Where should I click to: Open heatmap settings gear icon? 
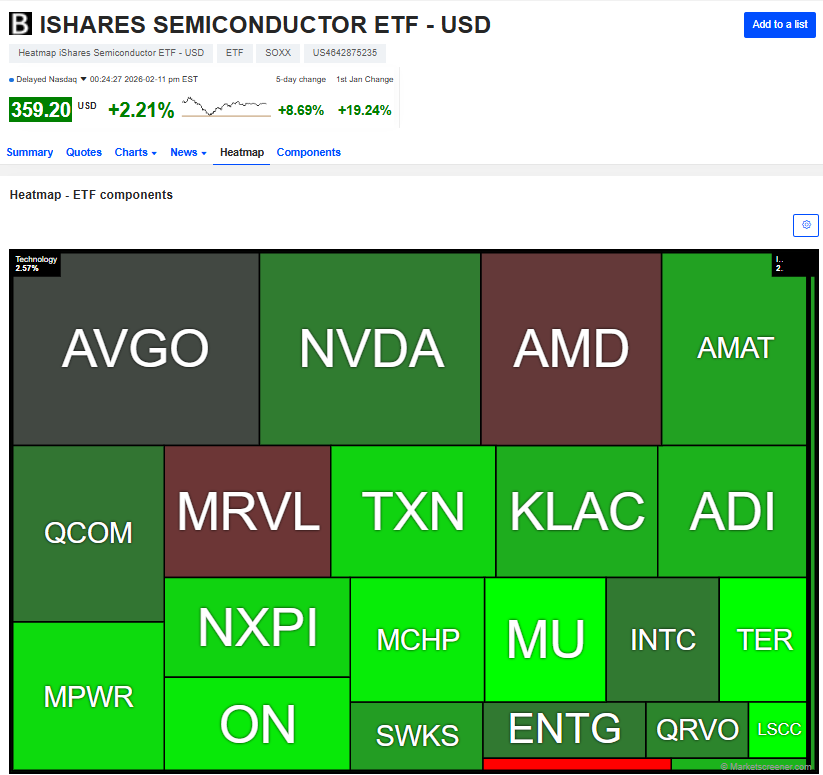pyautogui.click(x=805, y=225)
